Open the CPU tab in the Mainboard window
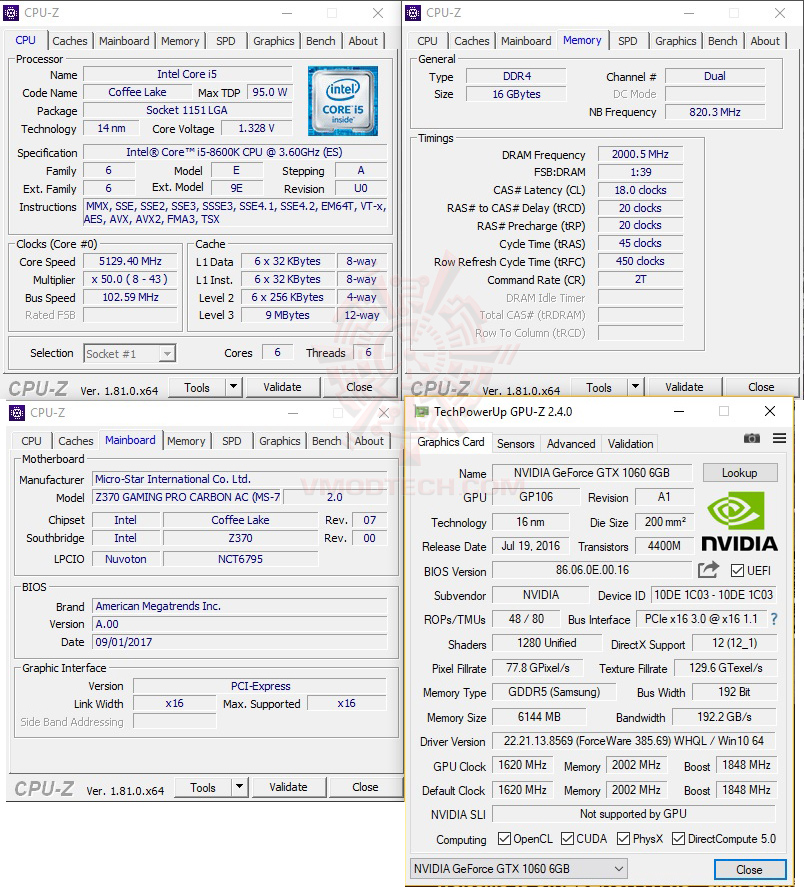 point(31,441)
